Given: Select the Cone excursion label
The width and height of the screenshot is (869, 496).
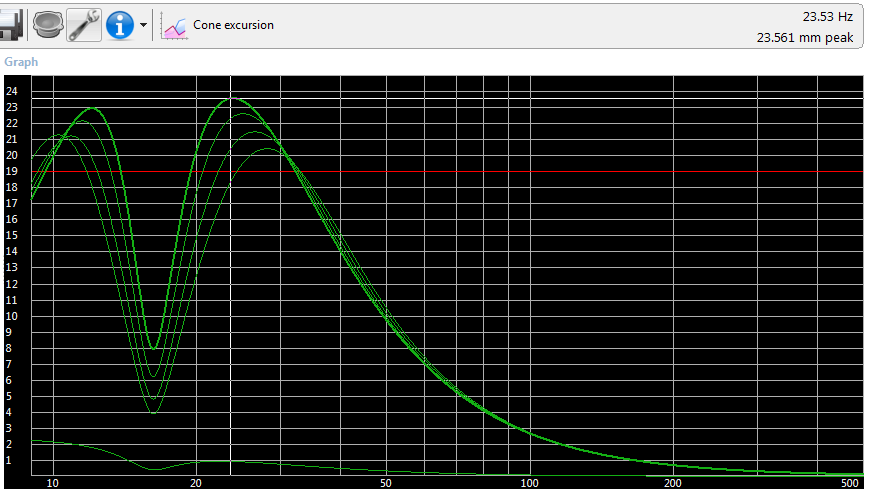Looking at the screenshot, I should click(x=233, y=25).
